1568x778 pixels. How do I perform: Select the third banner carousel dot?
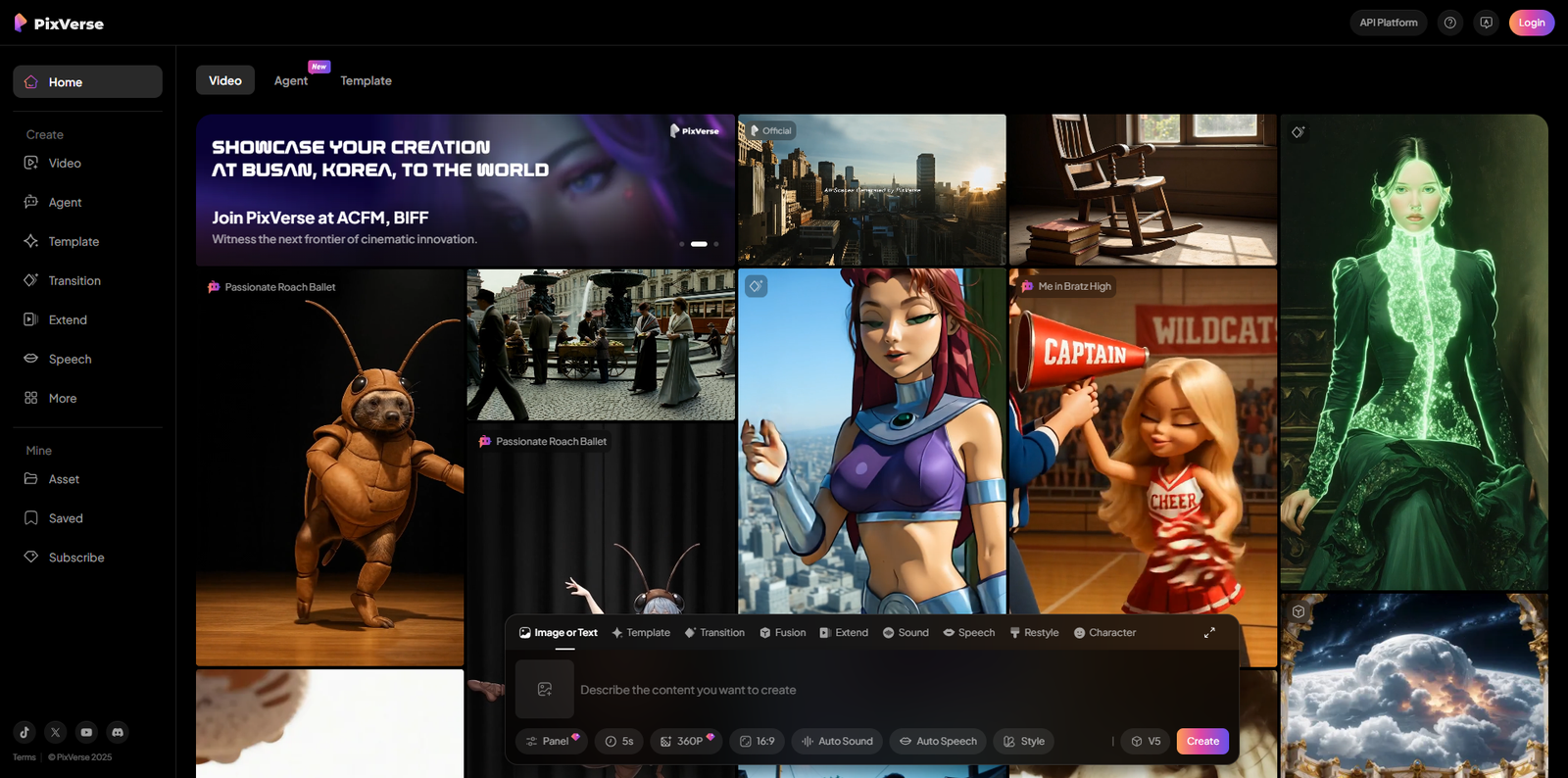[x=716, y=244]
